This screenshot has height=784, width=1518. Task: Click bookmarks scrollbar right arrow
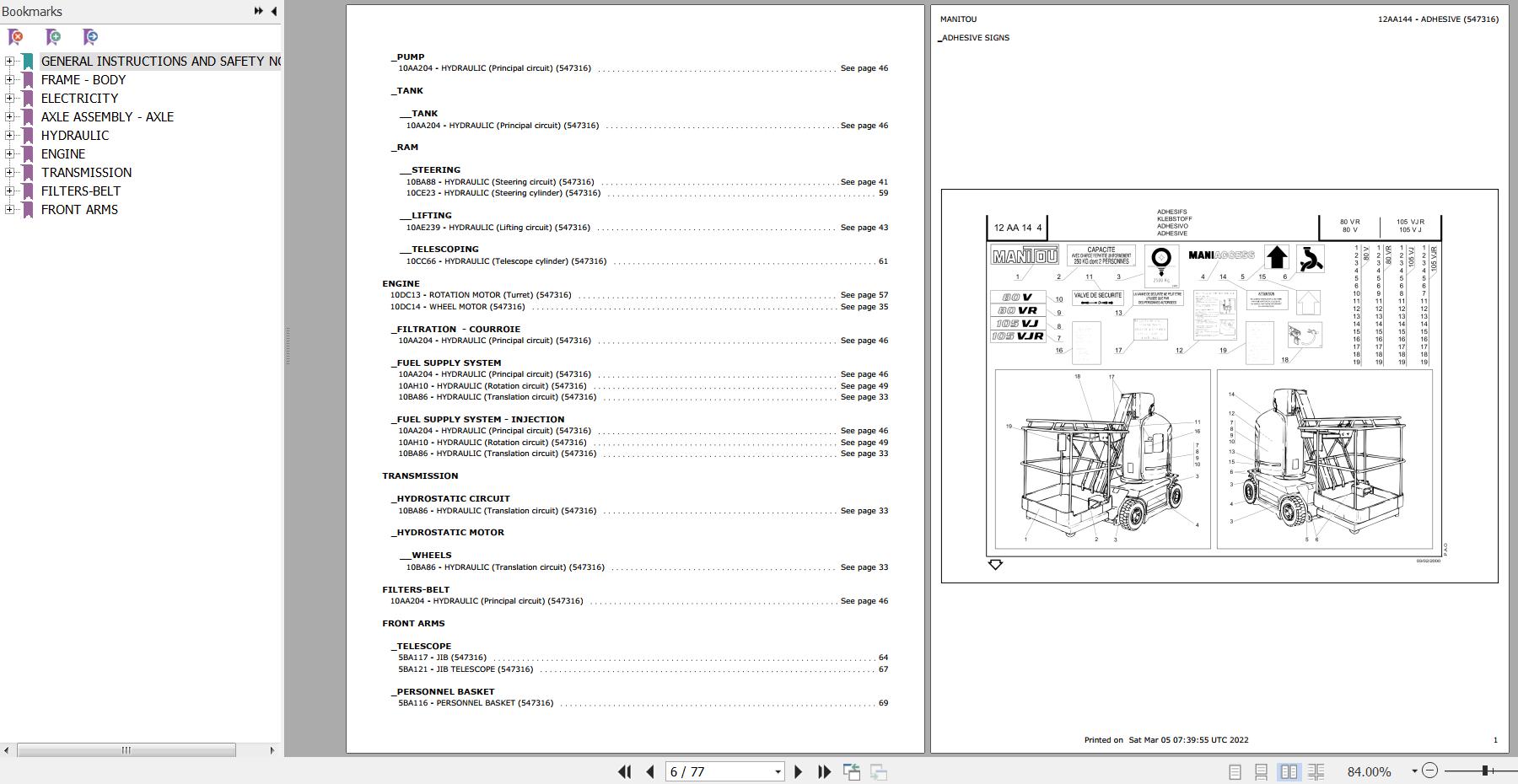(272, 750)
